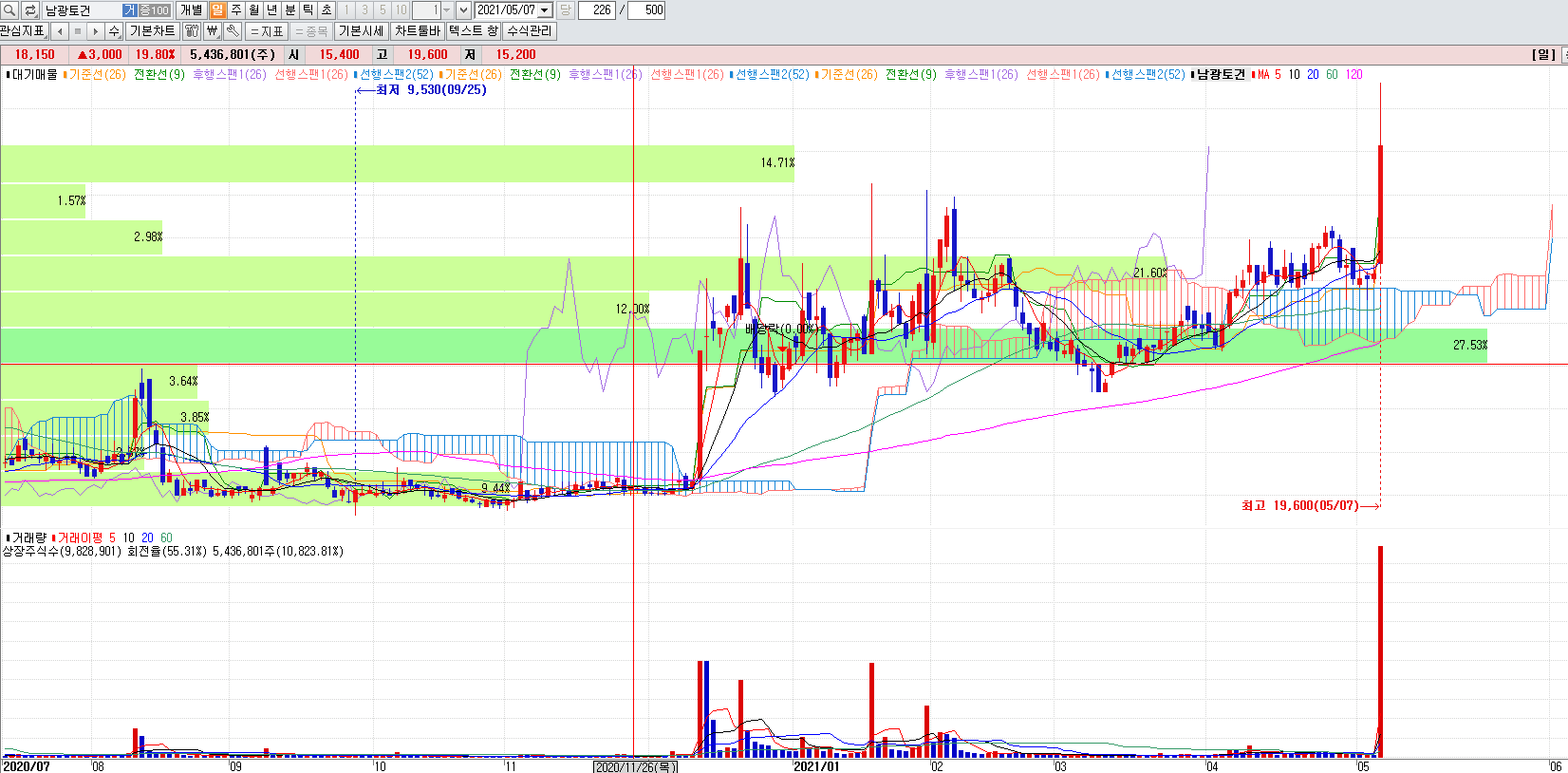
Task: Click the swap/rotate stock icon
Action: pyautogui.click(x=30, y=9)
